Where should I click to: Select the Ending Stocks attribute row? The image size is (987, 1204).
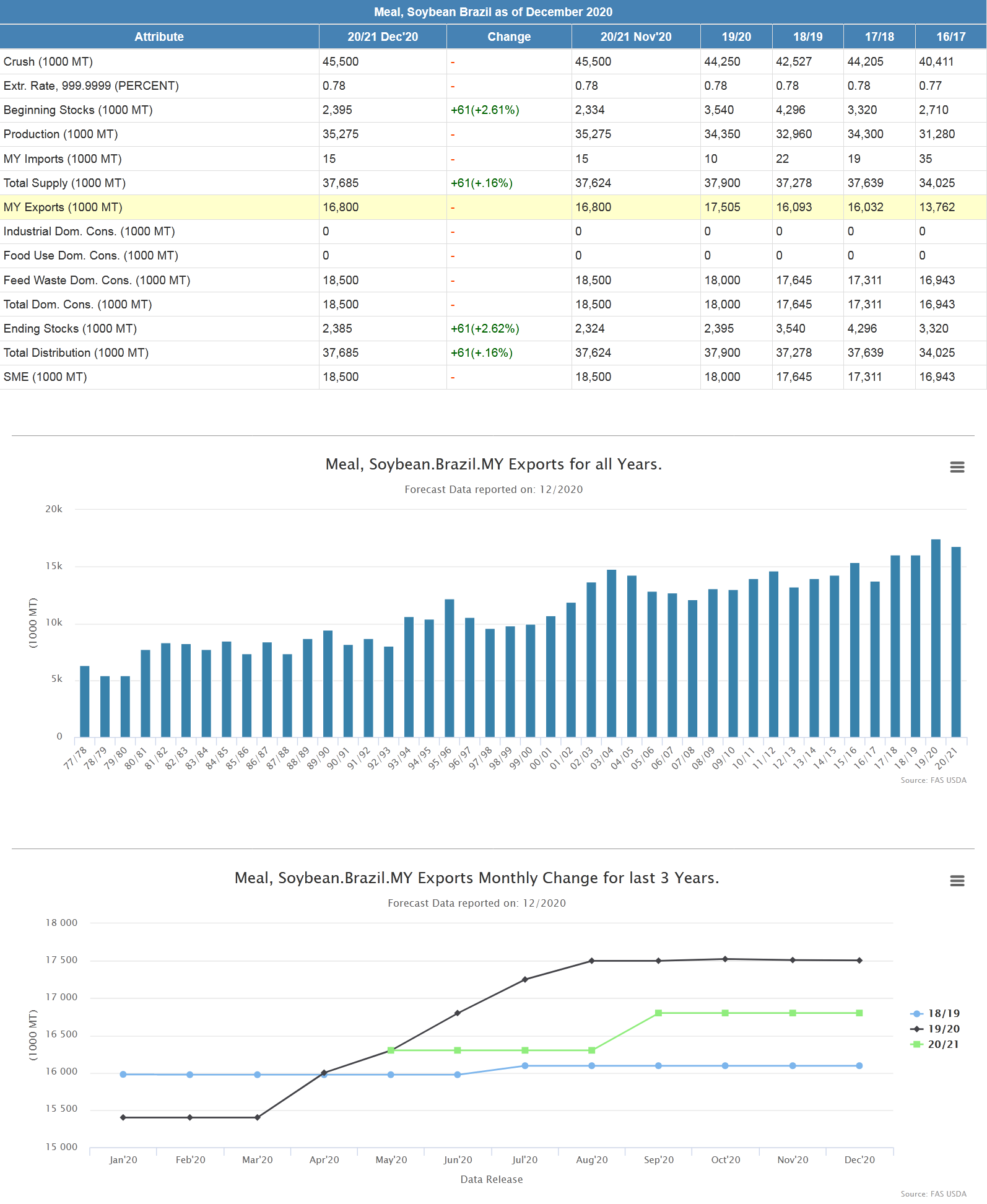70,329
